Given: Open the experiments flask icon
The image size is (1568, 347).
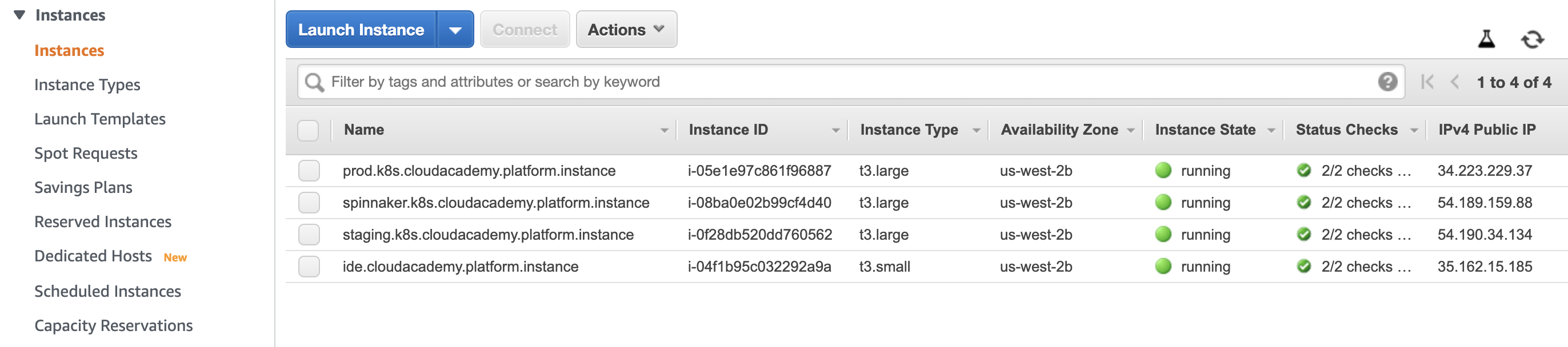Looking at the screenshot, I should coord(1486,39).
